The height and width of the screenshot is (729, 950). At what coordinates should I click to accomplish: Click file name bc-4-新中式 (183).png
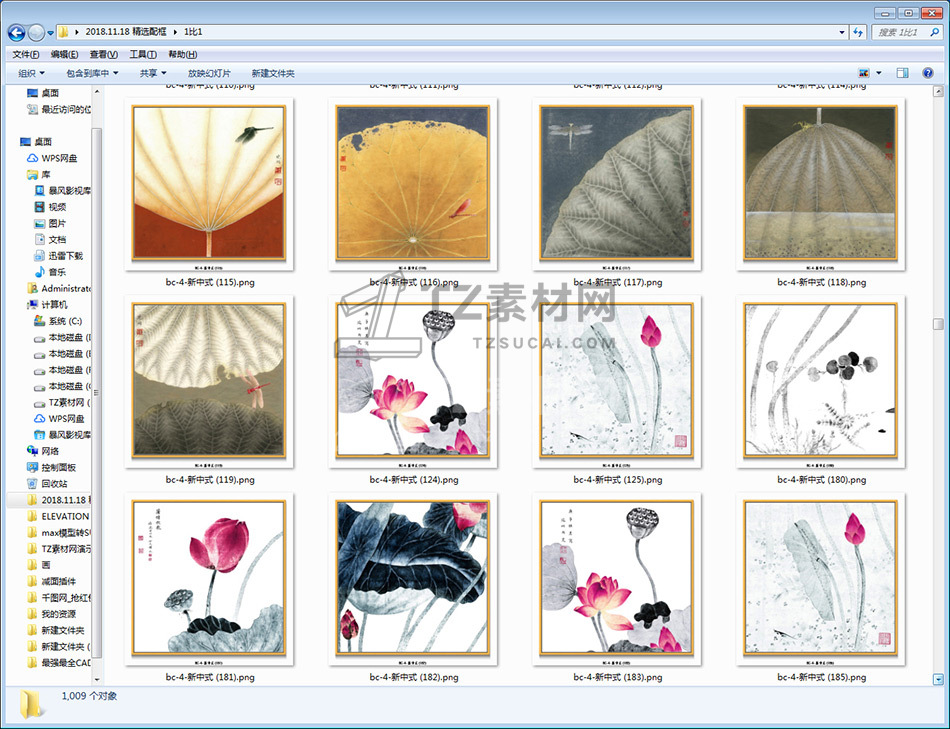coord(617,677)
